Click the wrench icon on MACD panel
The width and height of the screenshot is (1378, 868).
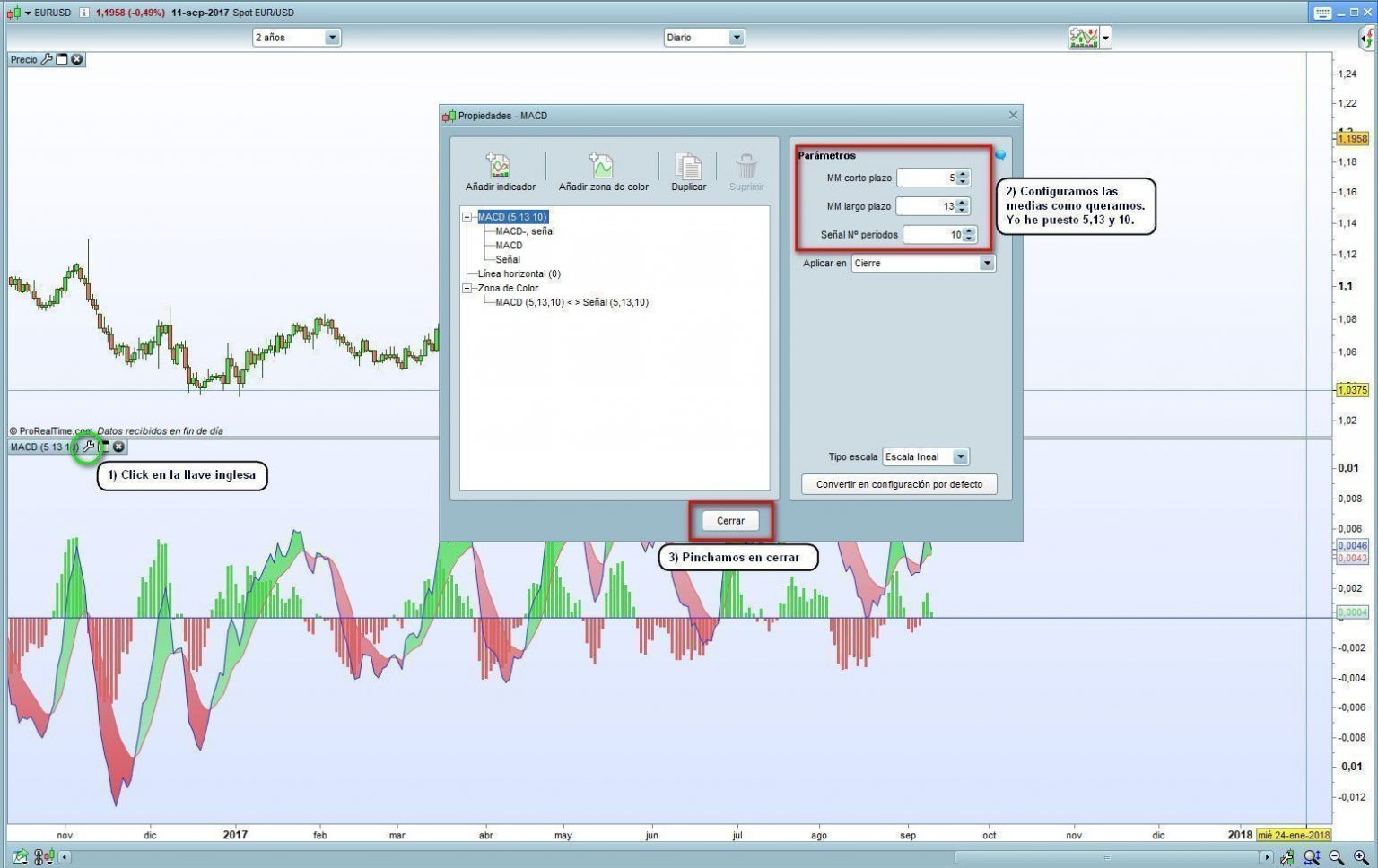[88, 447]
